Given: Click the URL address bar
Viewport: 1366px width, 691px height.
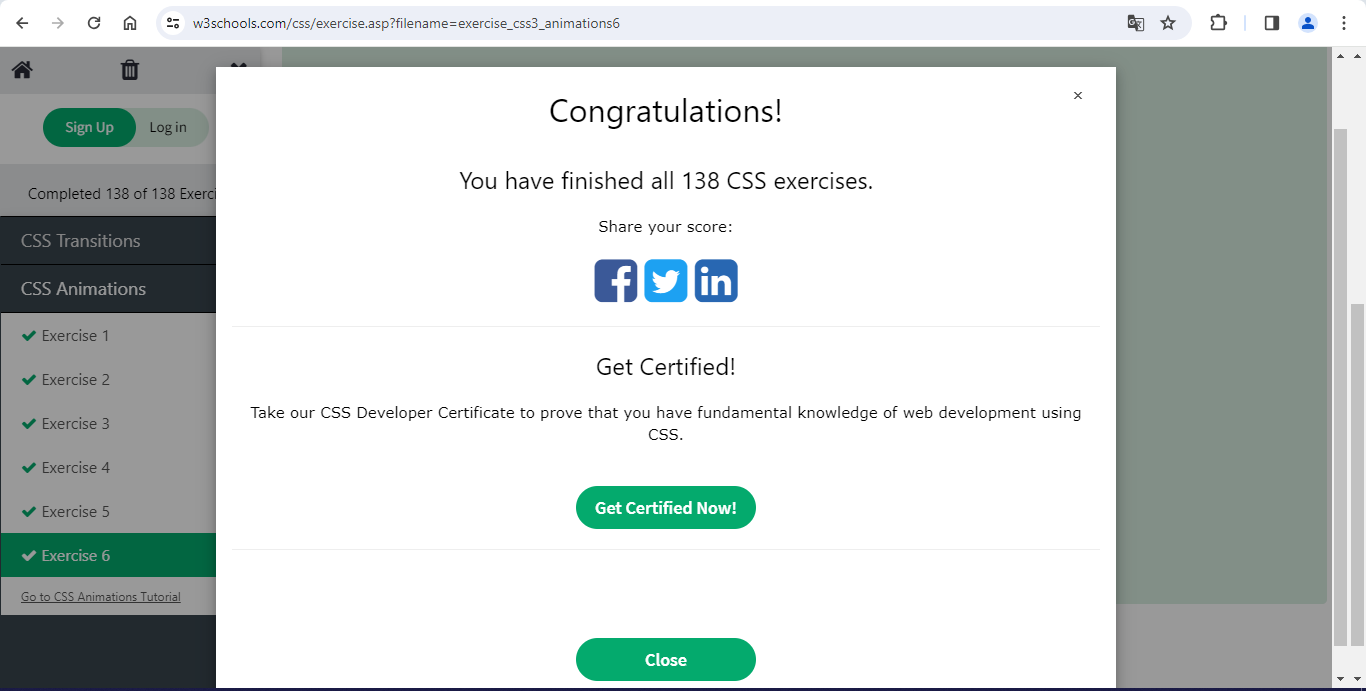Looking at the screenshot, I should click(x=640, y=23).
